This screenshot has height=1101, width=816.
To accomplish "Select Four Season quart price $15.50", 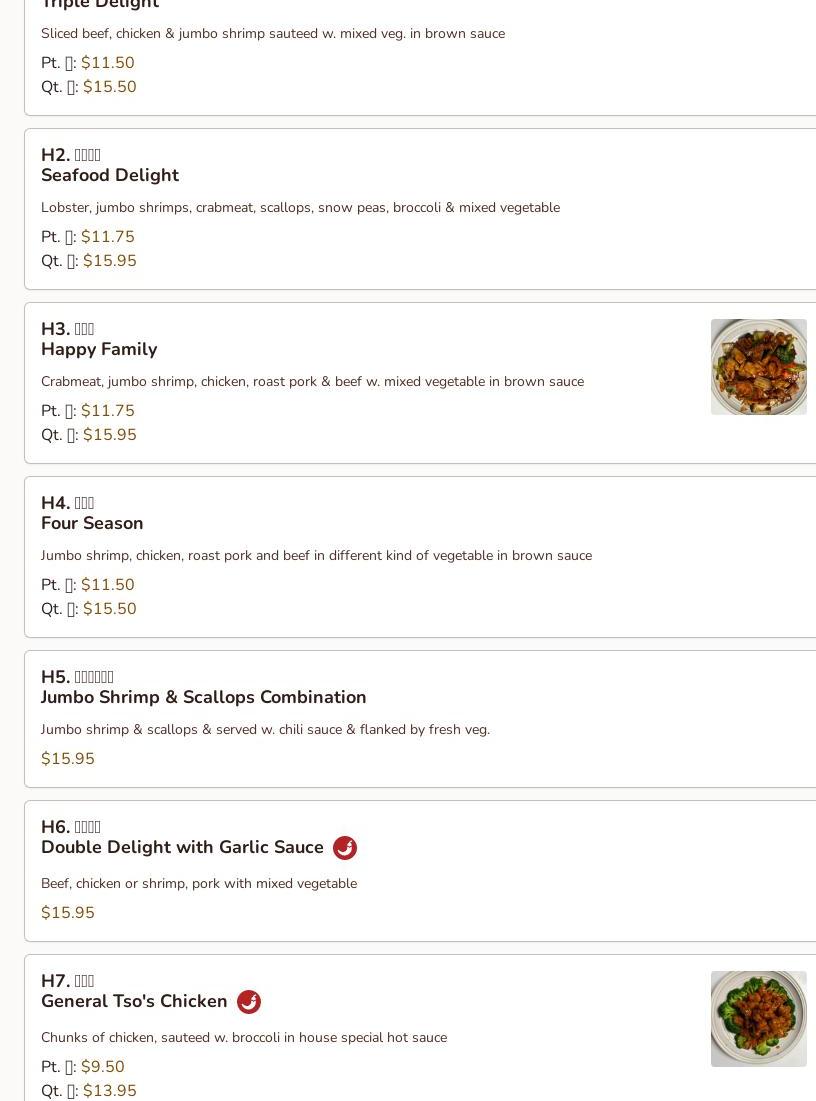I will (x=110, y=609).
